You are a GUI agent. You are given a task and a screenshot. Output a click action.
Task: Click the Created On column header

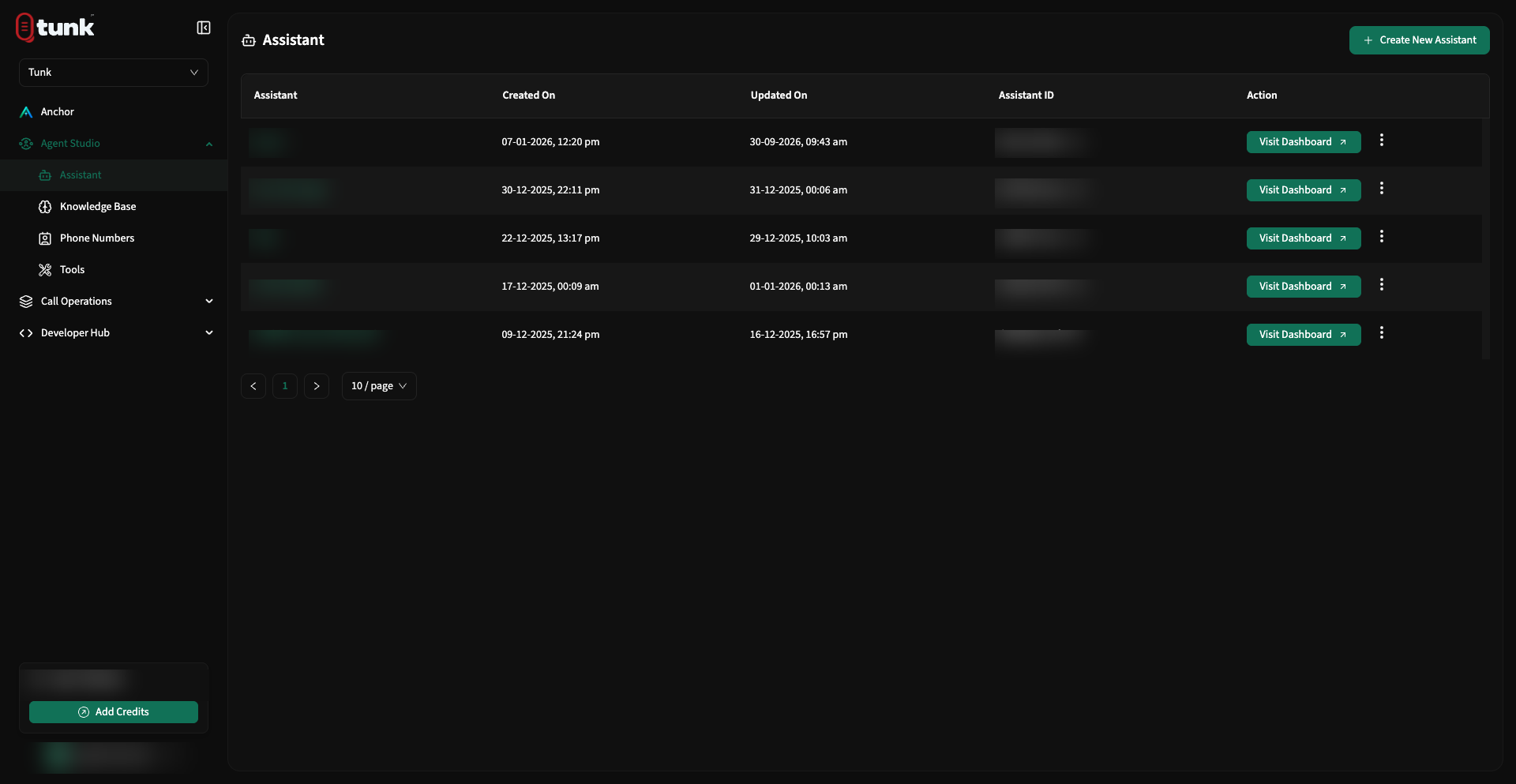(529, 96)
